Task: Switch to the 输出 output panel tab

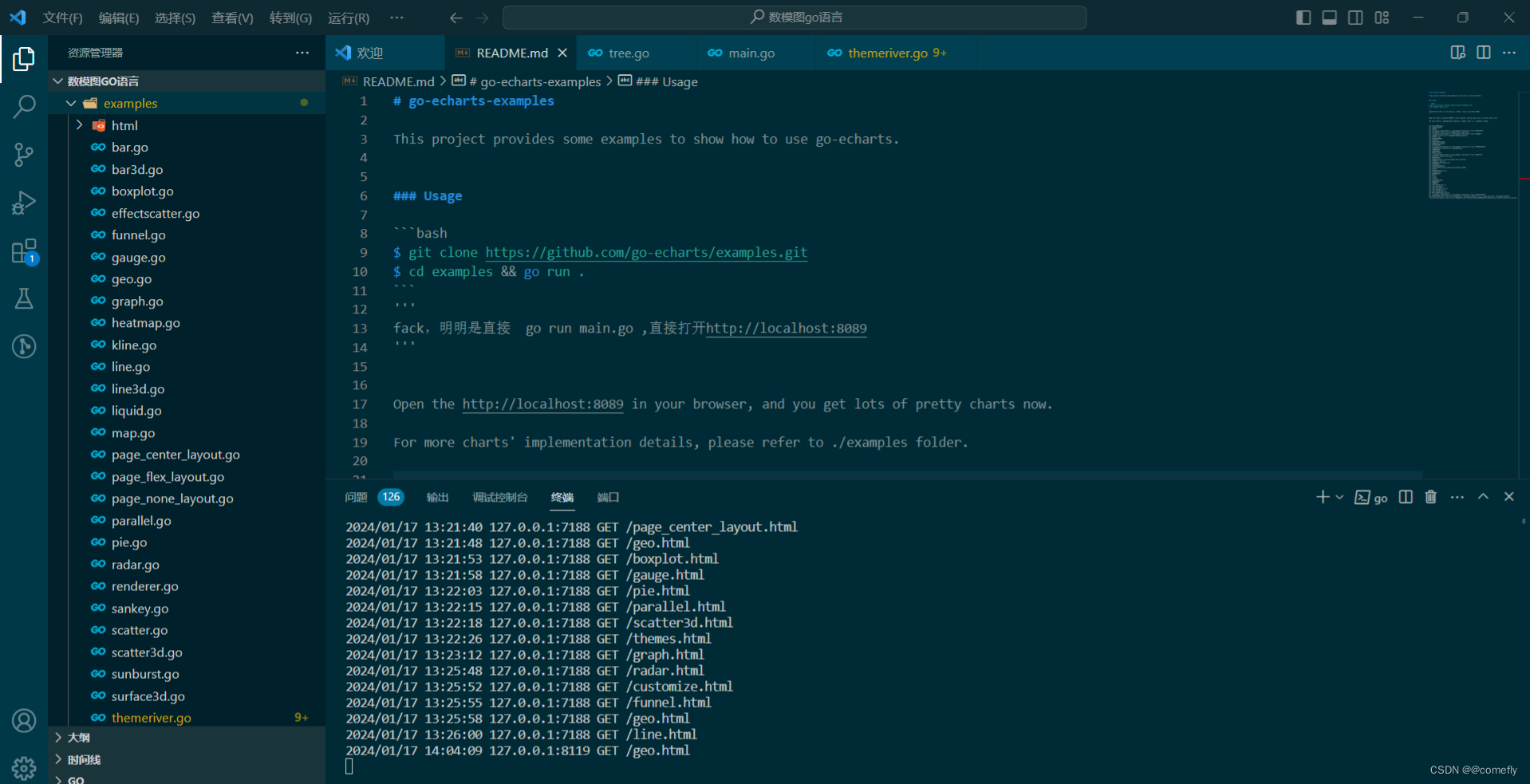Action: pyautogui.click(x=437, y=497)
